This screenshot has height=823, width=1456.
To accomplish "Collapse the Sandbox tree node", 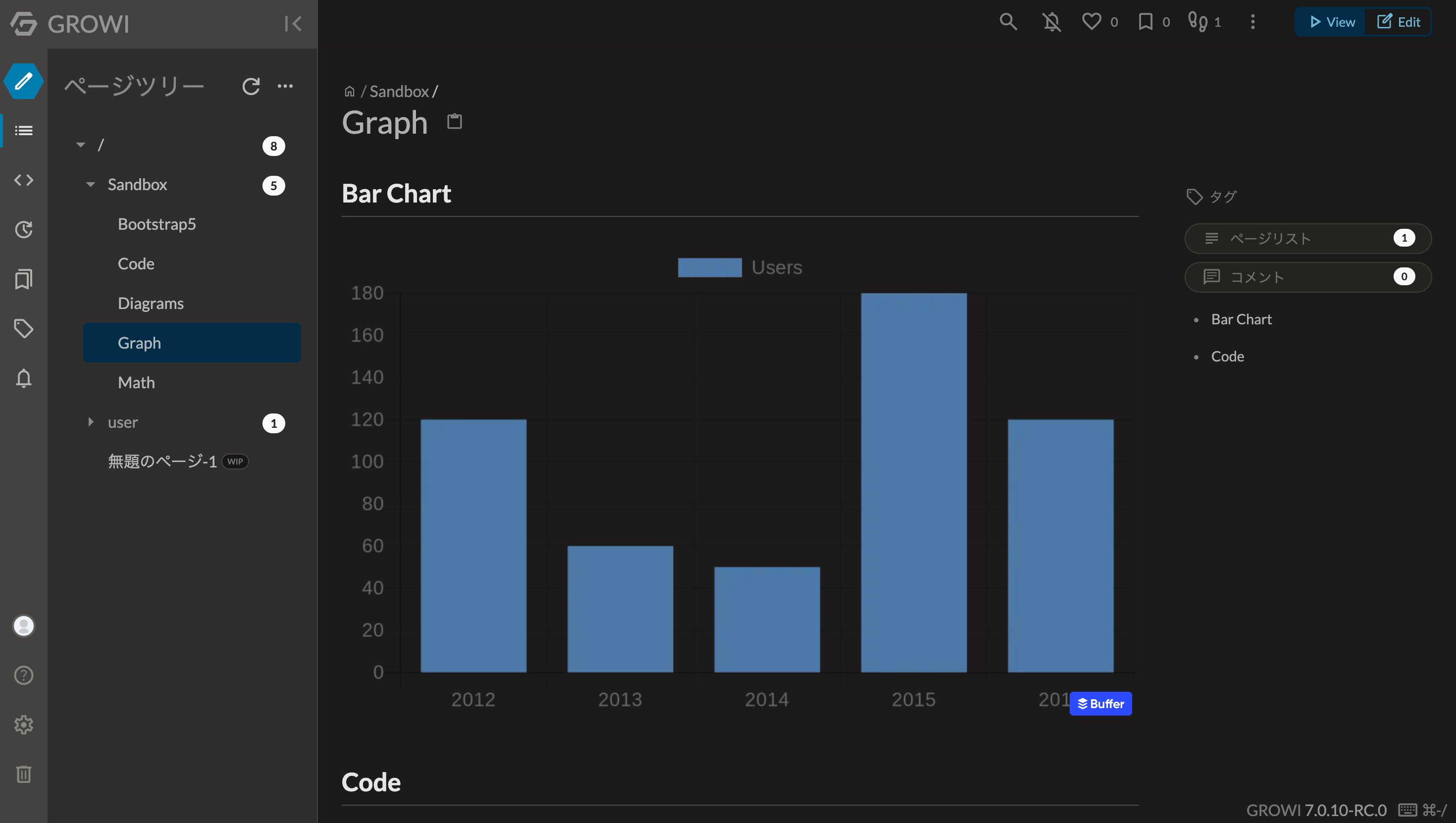I will pyautogui.click(x=91, y=185).
